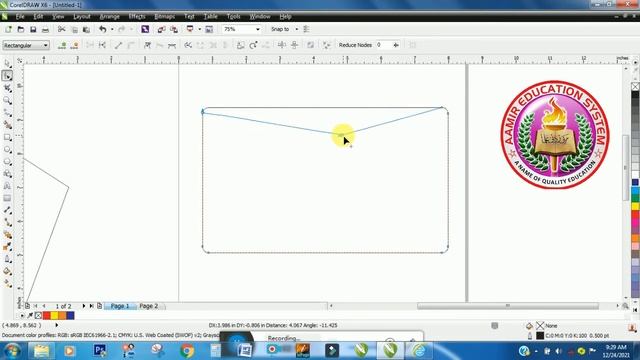Screen dimensions: 640x360
Task: Click the Cusp Node icon
Action: pyautogui.click(x=147, y=45)
